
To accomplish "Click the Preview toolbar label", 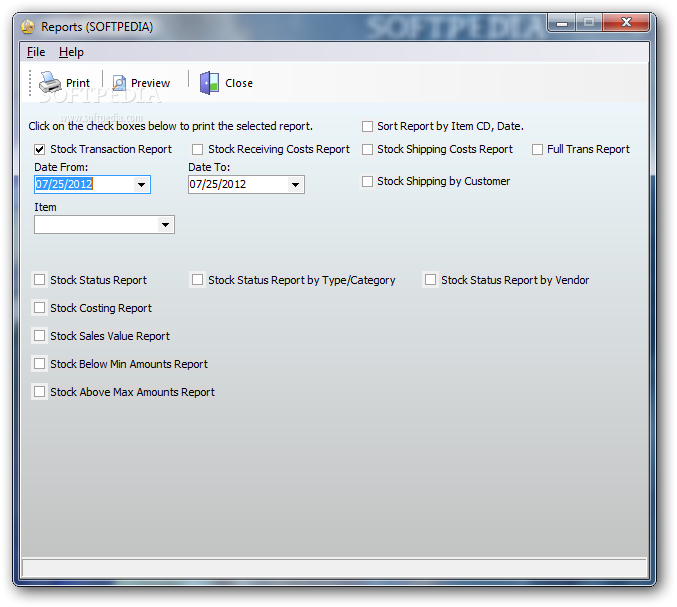I will tap(150, 83).
